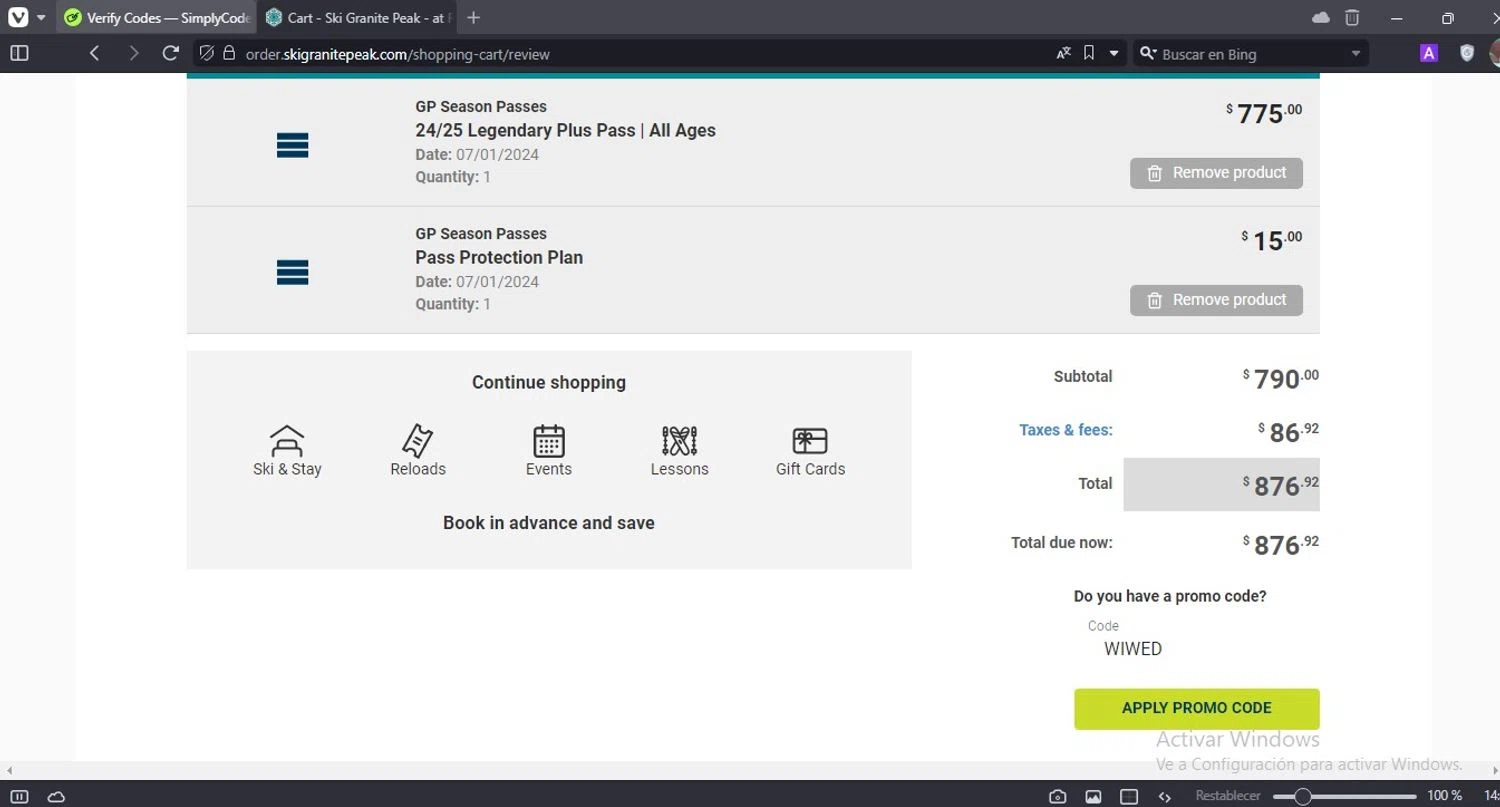Image resolution: width=1500 pixels, height=807 pixels.
Task: Open the Gift Cards icon
Action: pos(810,441)
